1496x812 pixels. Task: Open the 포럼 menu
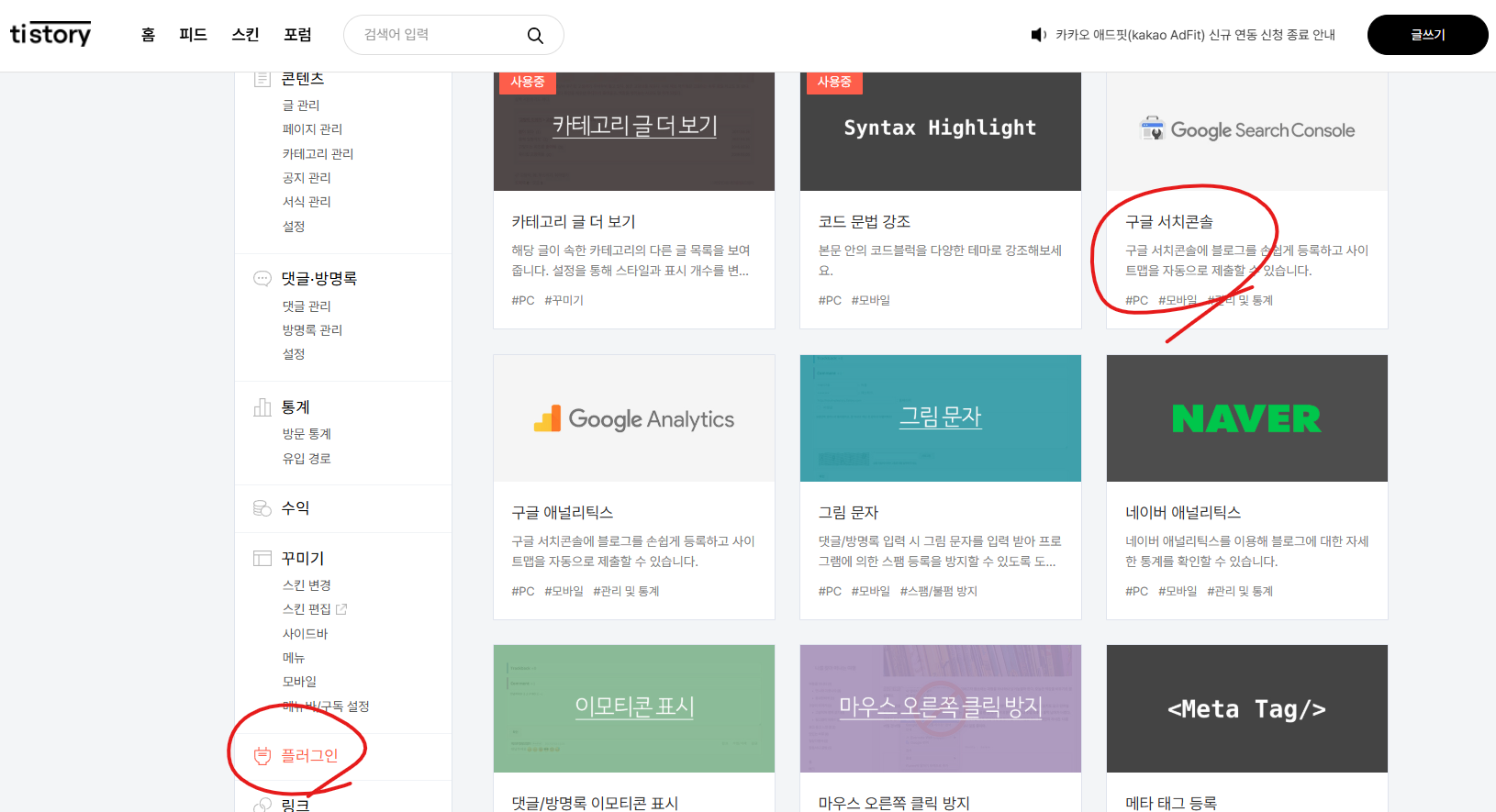tap(297, 35)
